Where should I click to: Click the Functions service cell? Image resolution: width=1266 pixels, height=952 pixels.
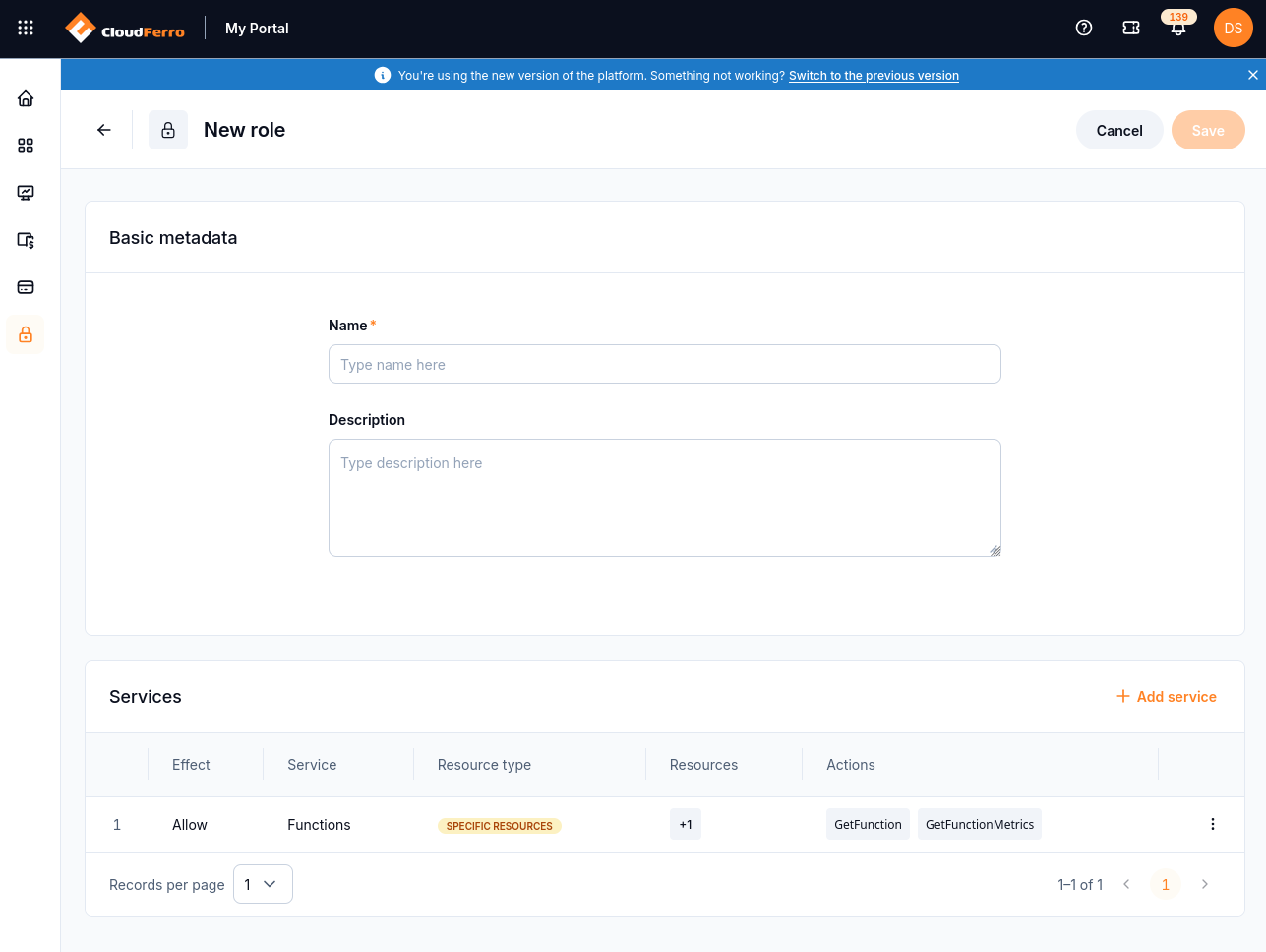coord(319,825)
